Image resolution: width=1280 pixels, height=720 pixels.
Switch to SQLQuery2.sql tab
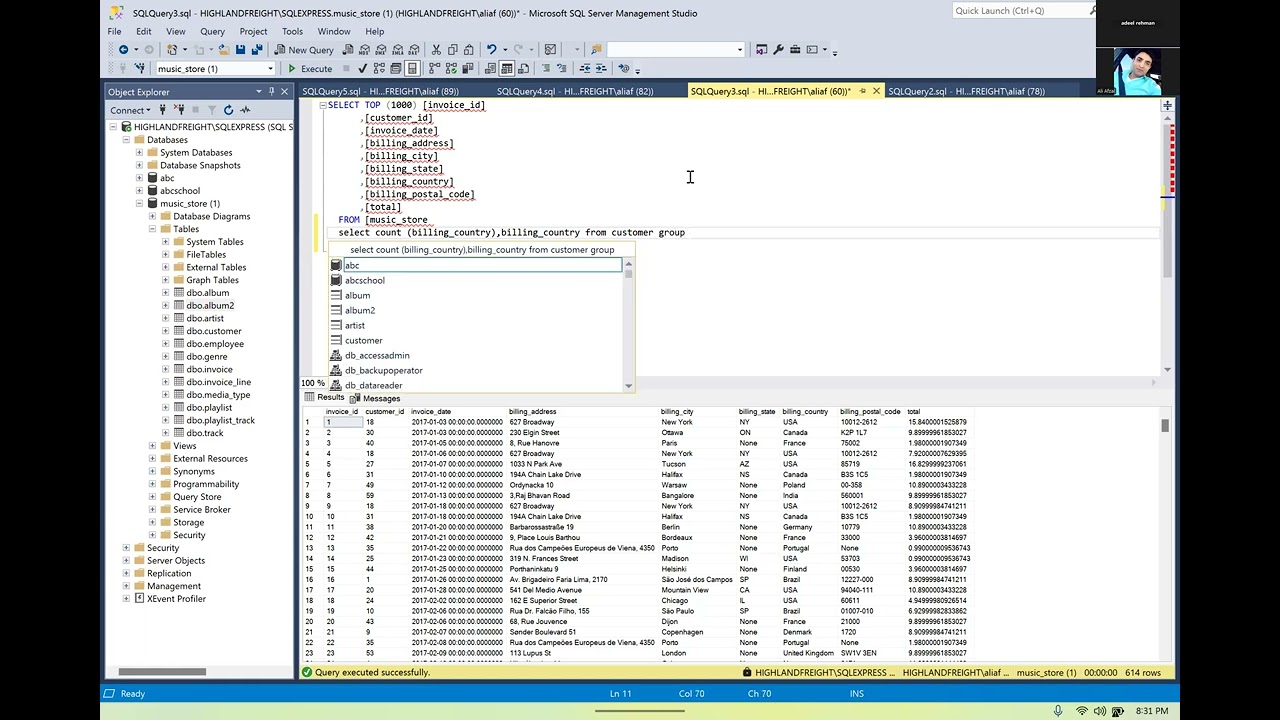tap(966, 91)
